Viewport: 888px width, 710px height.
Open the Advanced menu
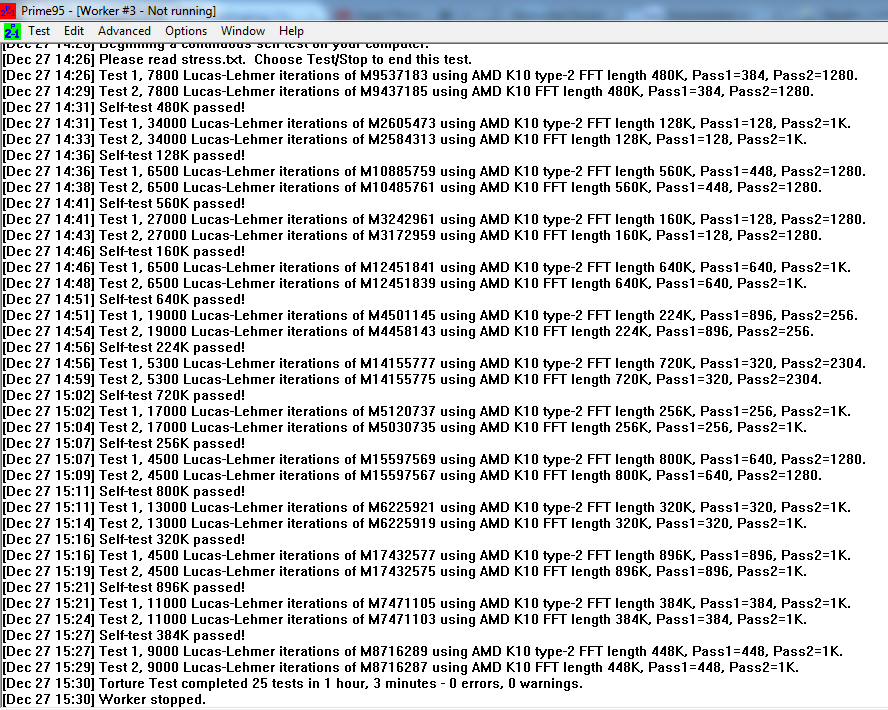pyautogui.click(x=124, y=31)
